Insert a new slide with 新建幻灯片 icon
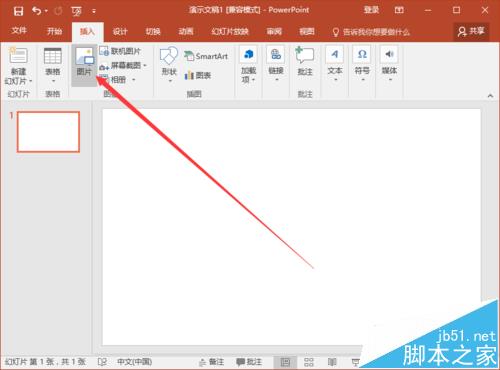This screenshot has width=500, height=370. pyautogui.click(x=18, y=56)
